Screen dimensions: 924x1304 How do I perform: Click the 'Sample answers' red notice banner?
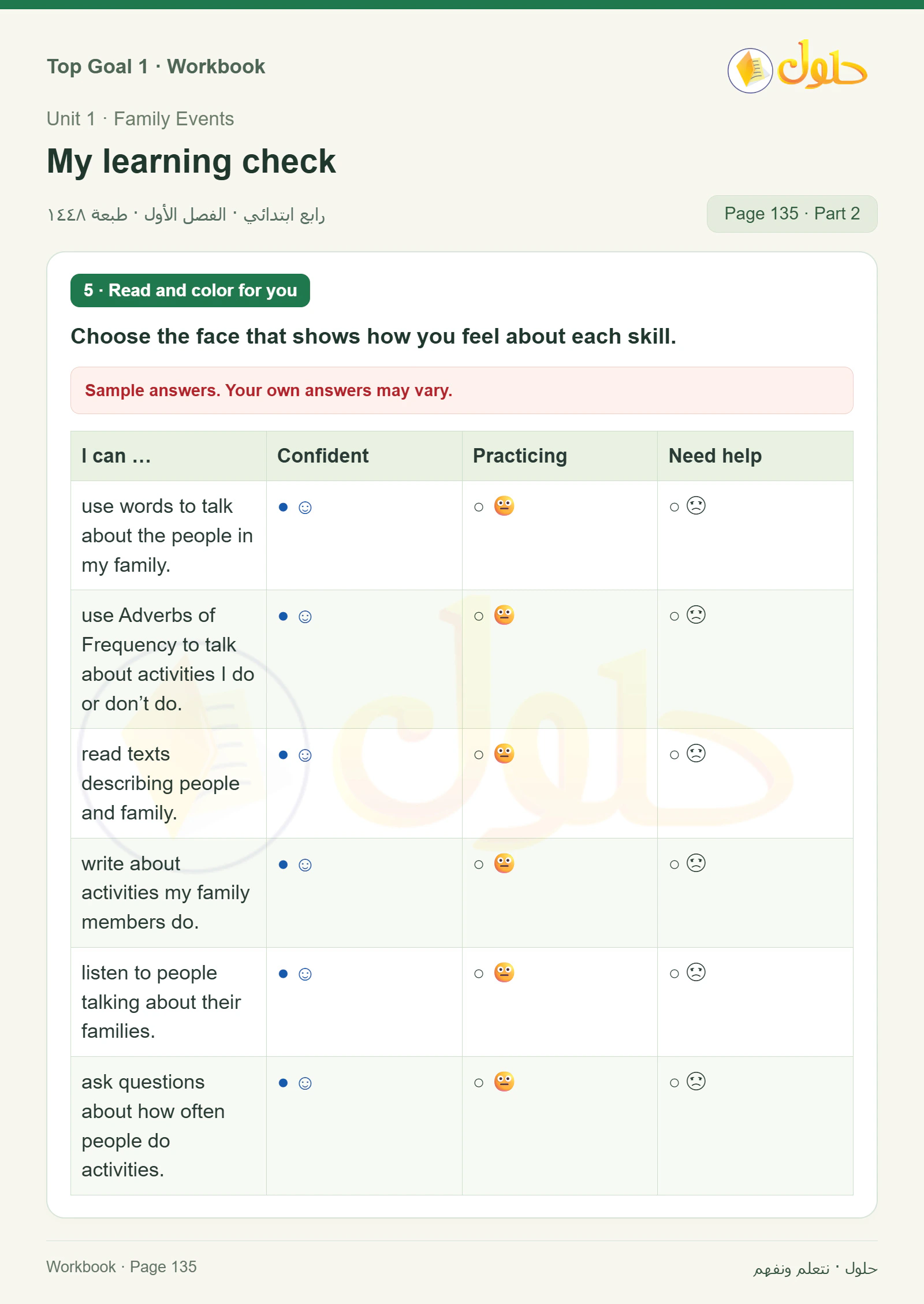pyautogui.click(x=461, y=390)
